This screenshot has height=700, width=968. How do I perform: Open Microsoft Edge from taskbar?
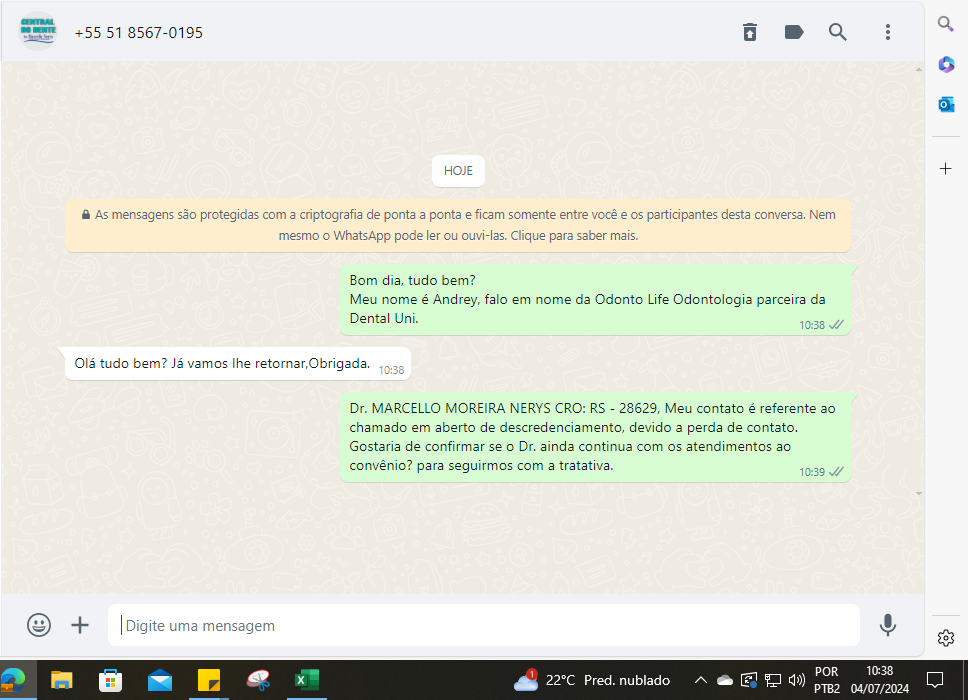click(x=14, y=680)
